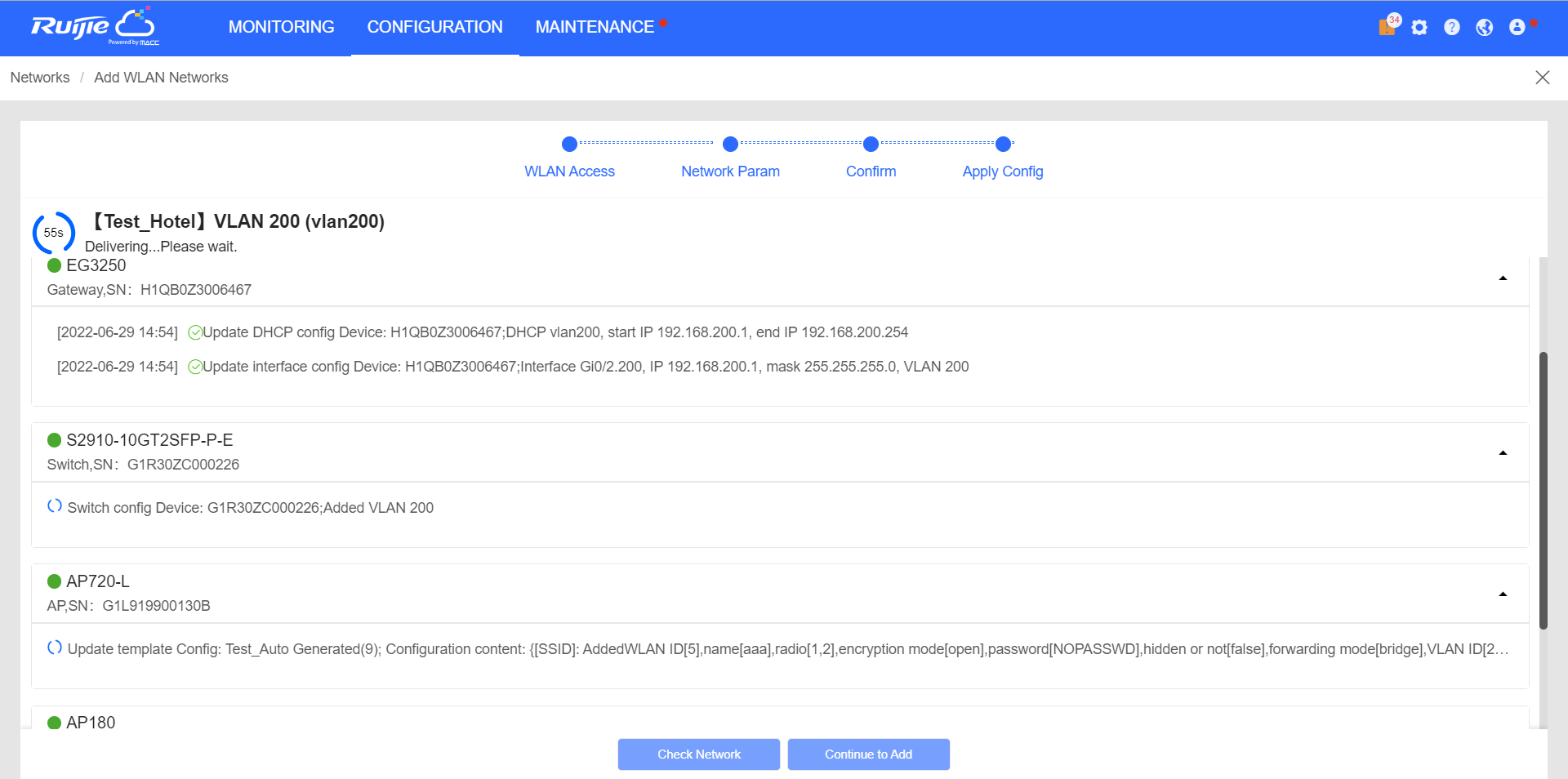Go to the Network Param step
The image size is (1568, 779).
click(x=730, y=171)
